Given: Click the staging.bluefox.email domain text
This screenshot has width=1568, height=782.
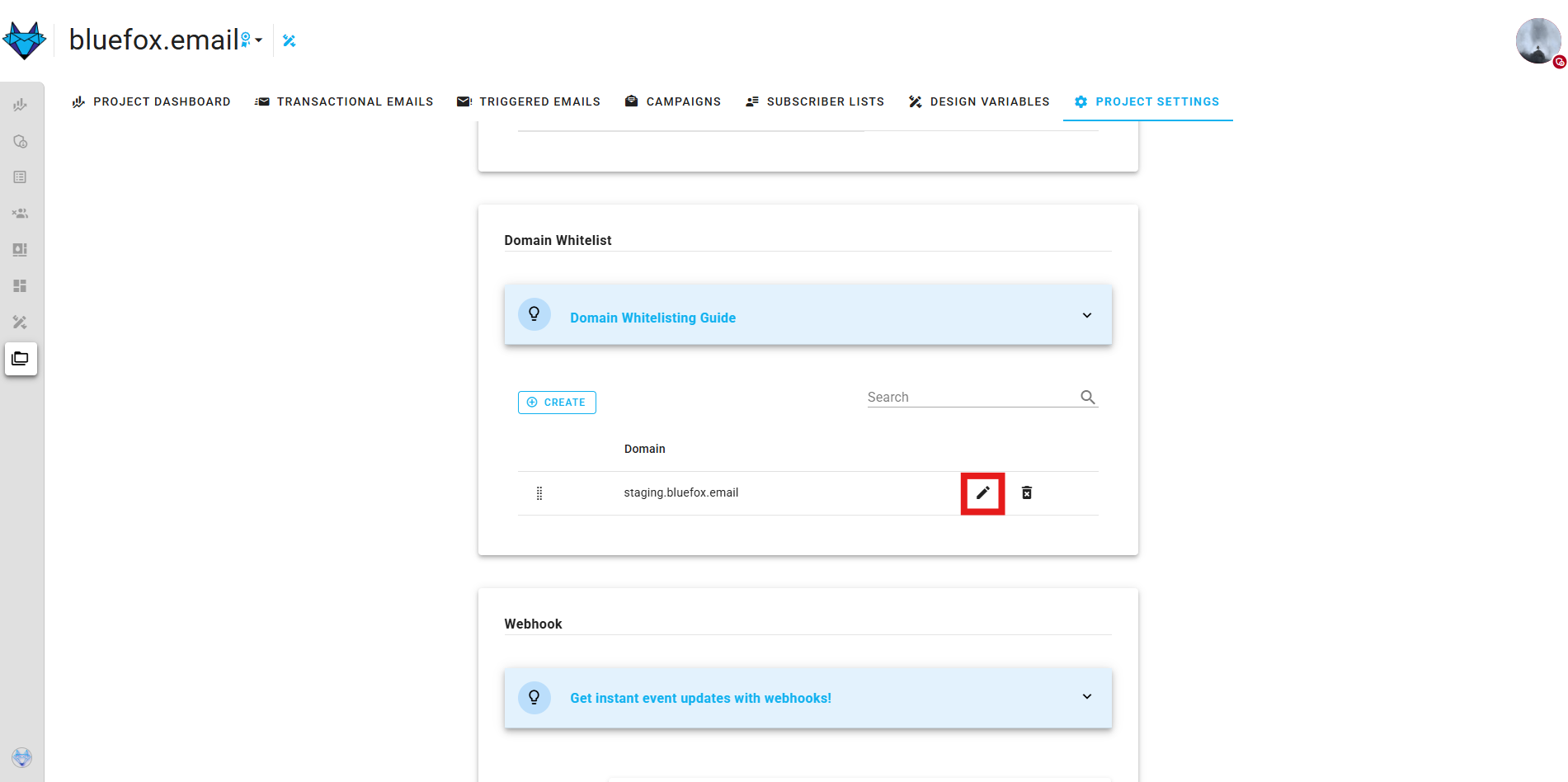Looking at the screenshot, I should click(x=681, y=492).
